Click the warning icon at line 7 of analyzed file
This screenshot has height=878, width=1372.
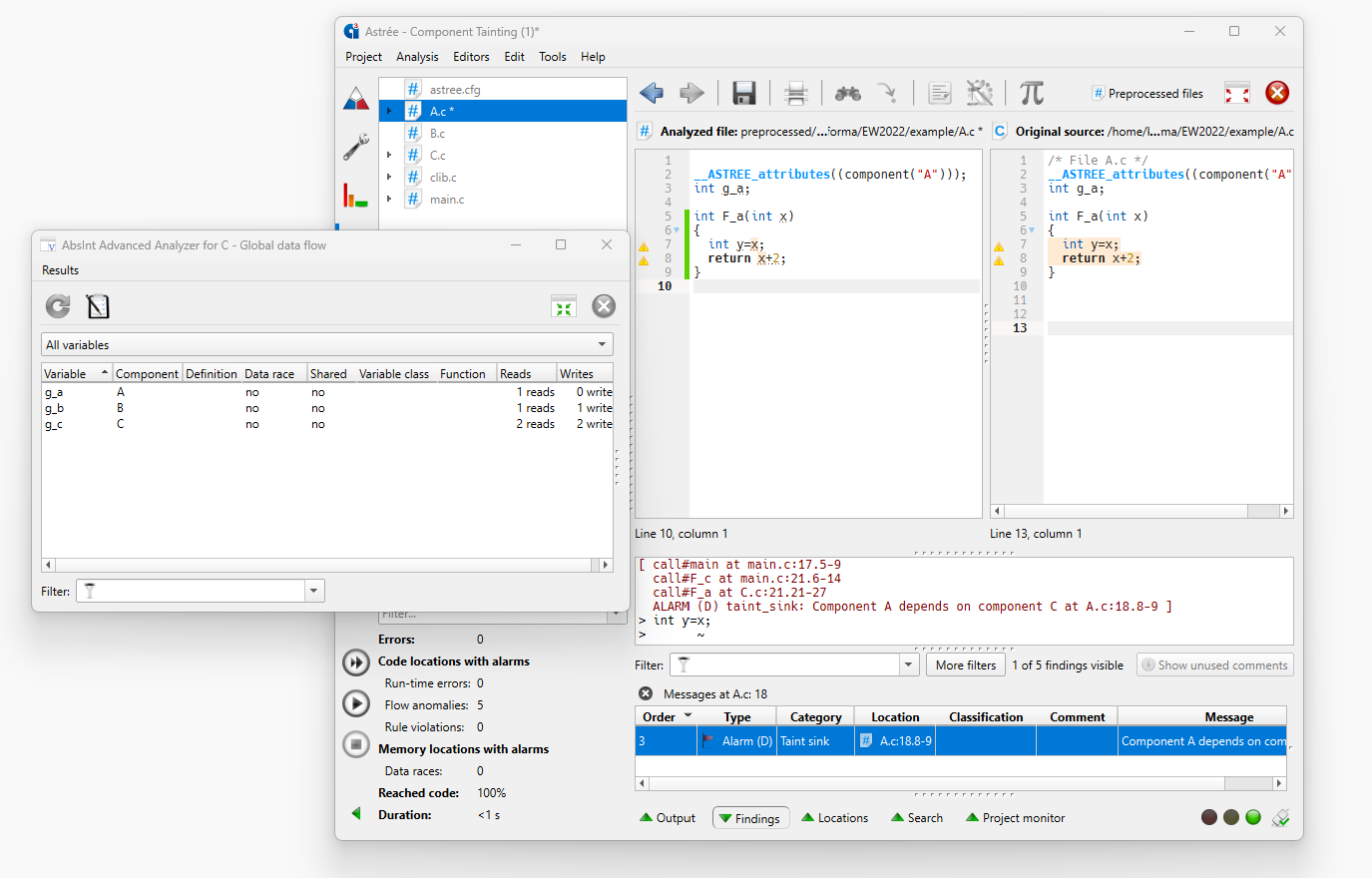(x=643, y=245)
